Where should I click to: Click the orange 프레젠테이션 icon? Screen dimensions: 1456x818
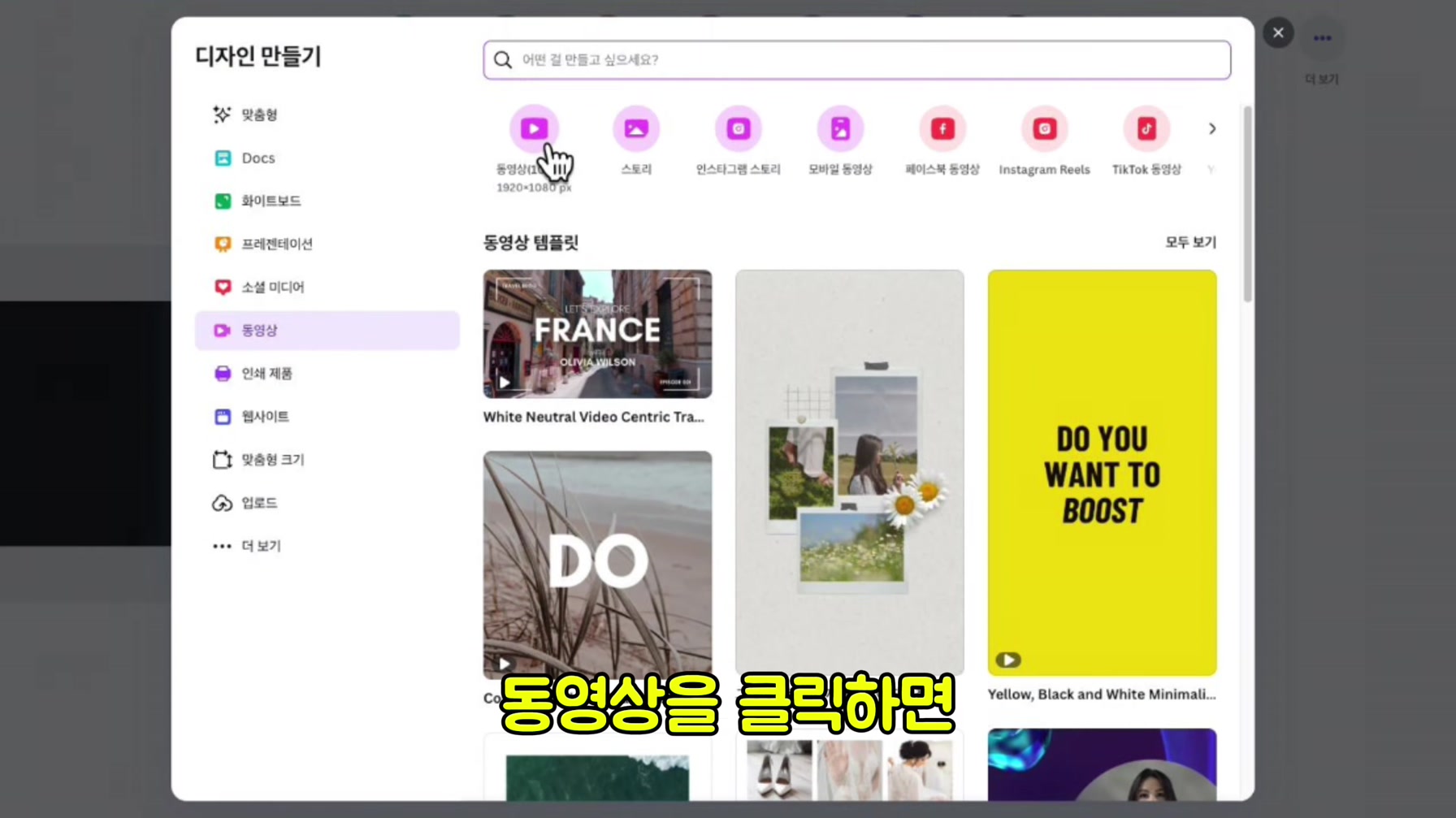222,244
